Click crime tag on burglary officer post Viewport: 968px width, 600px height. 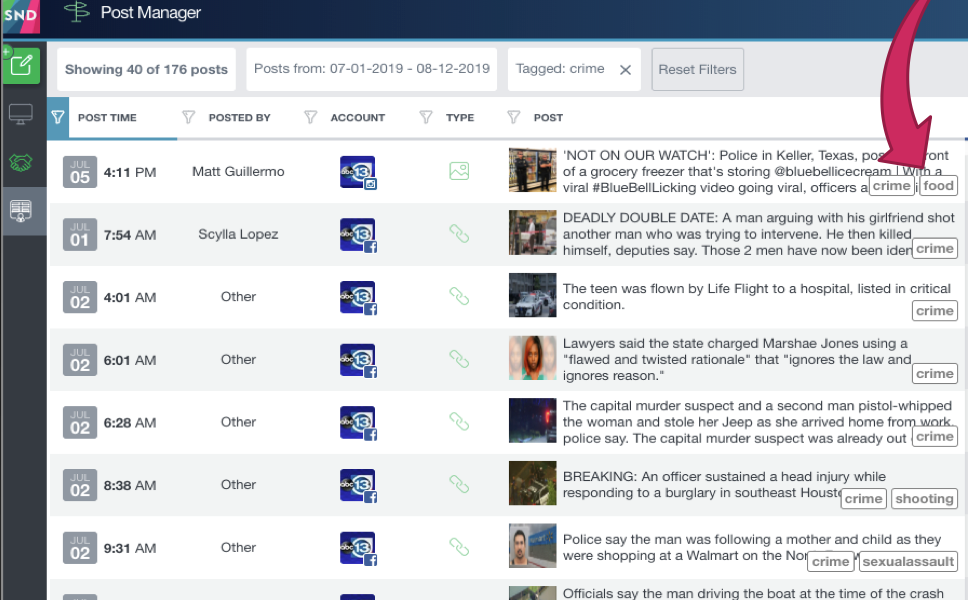[864, 499]
